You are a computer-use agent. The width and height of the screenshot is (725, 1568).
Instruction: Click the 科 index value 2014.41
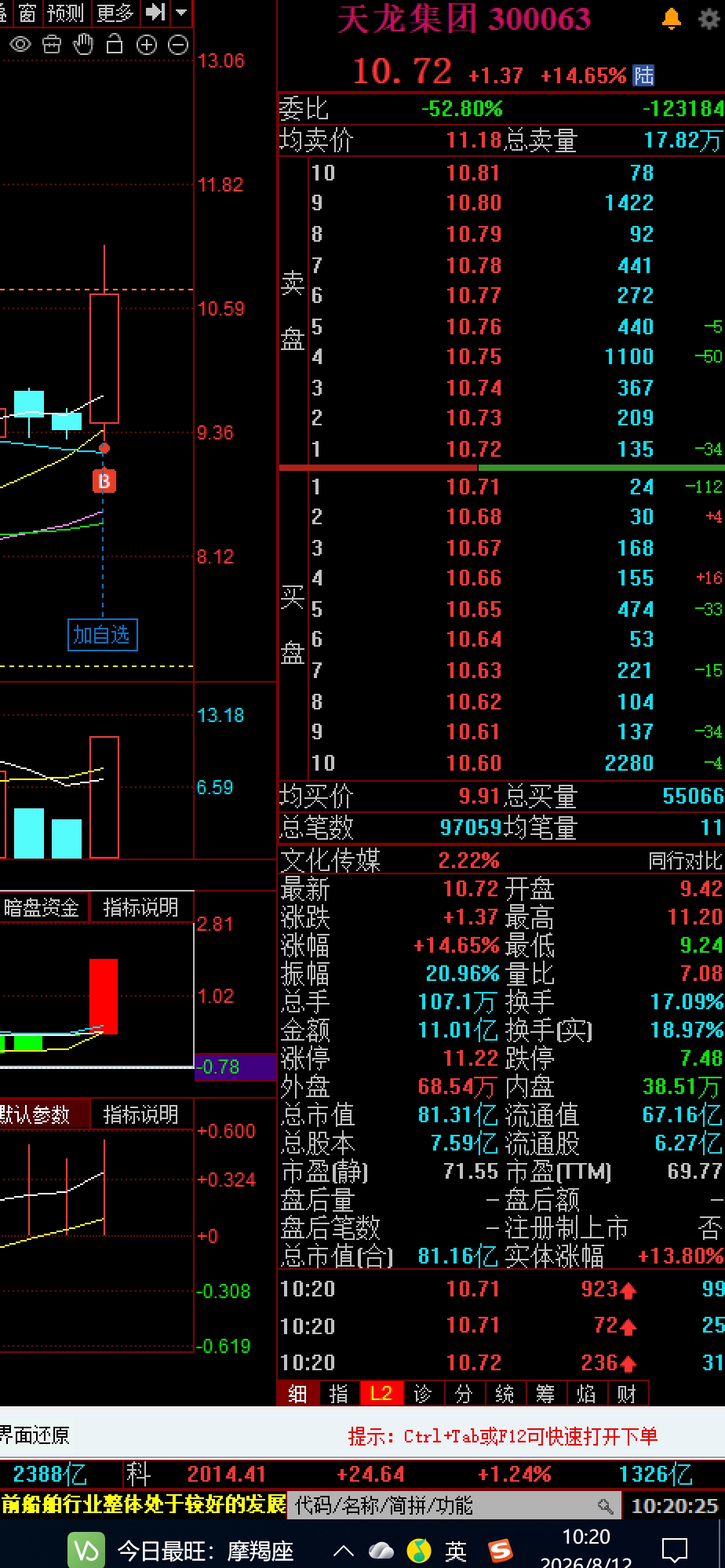point(227,1474)
